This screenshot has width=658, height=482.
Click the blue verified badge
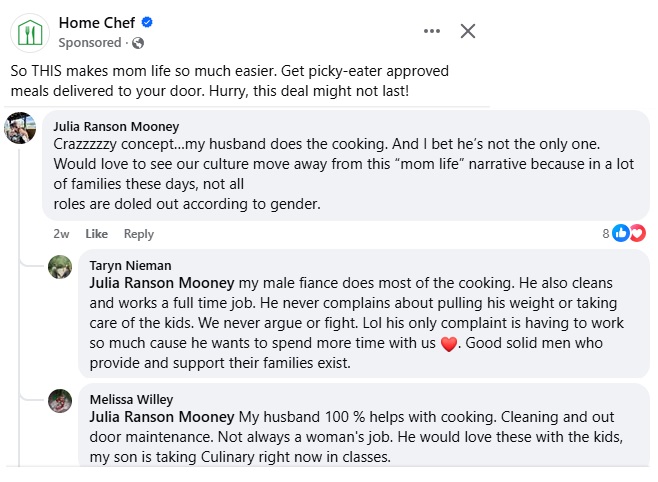tap(147, 23)
